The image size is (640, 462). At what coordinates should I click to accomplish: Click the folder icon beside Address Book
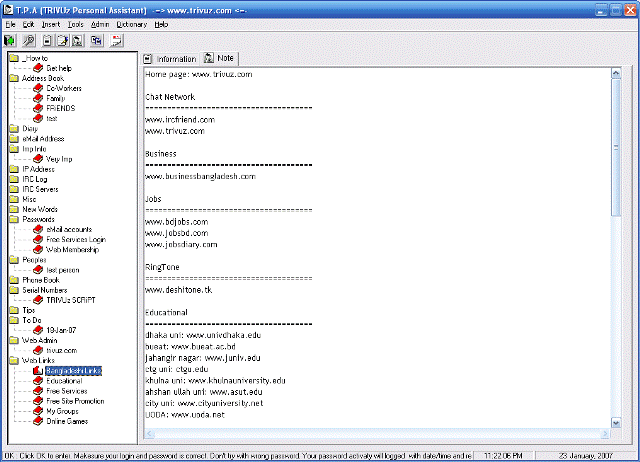14,78
